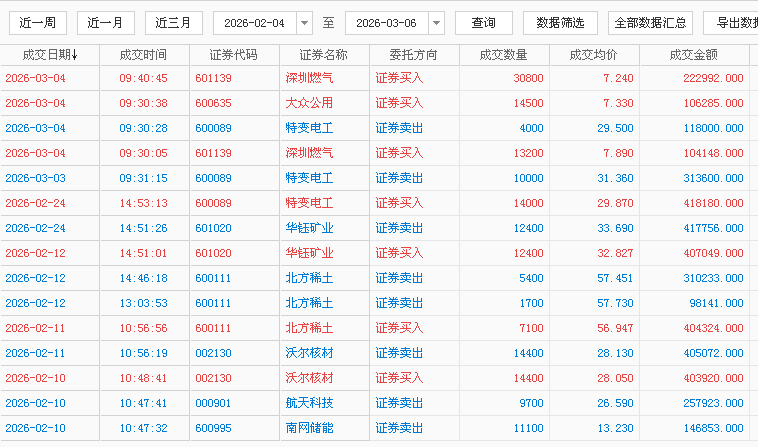758x447 pixels.
Task: Select price cell 32.827
Action: [615, 253]
